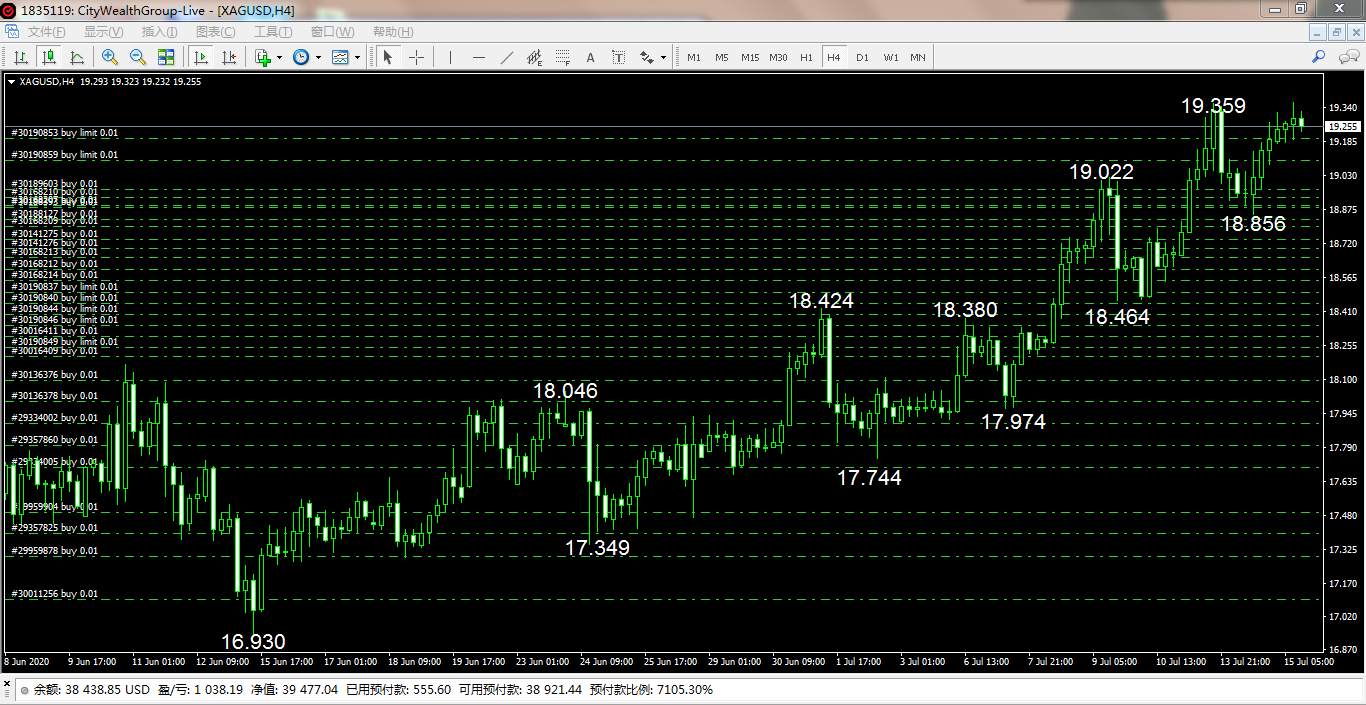Click 预付款比例 7105.30% margin level value
The height and width of the screenshot is (705, 1366).
651,690
